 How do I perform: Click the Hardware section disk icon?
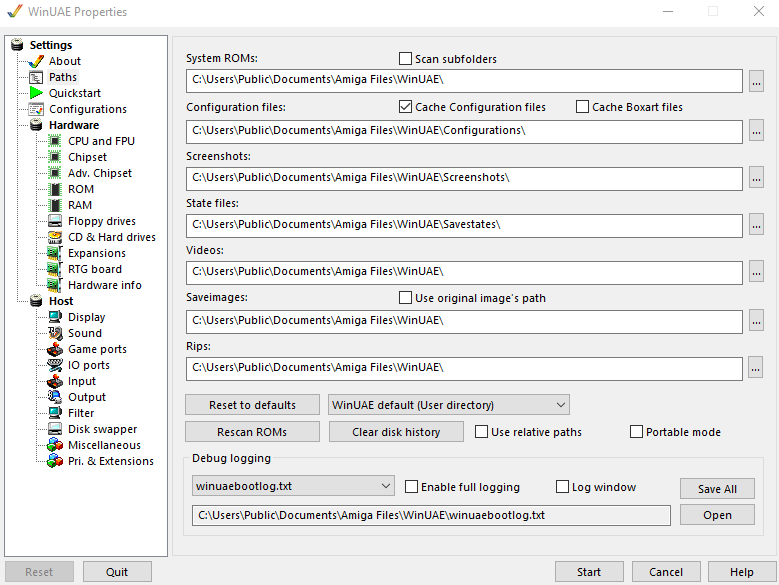(36, 125)
